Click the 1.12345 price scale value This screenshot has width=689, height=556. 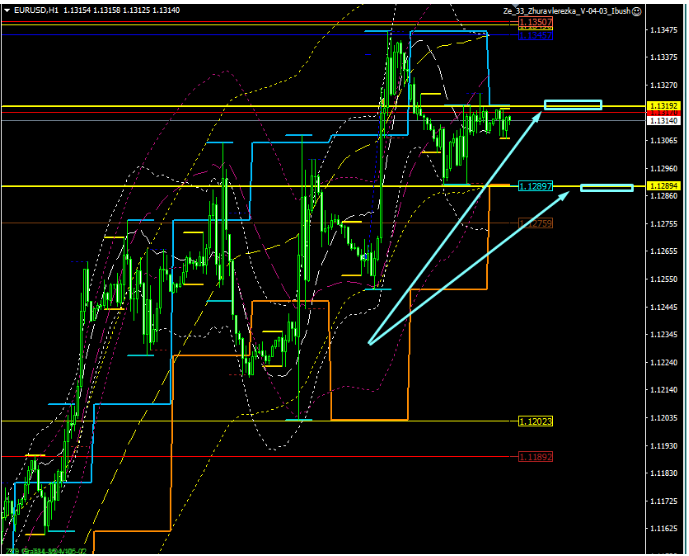coord(664,334)
